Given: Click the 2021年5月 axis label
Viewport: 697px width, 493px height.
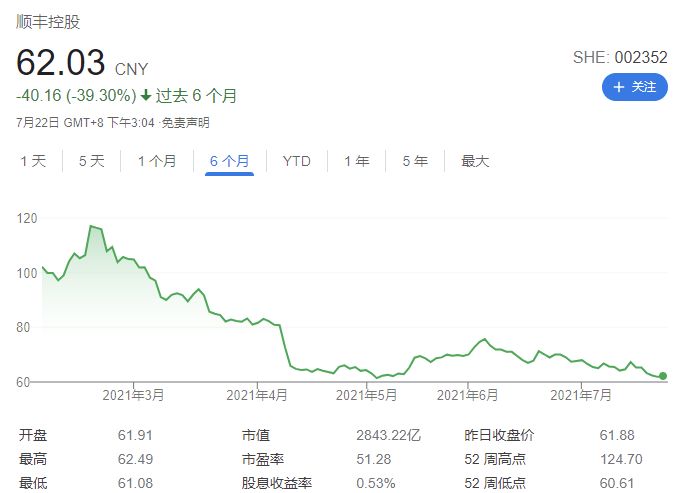Looking at the screenshot, I should pos(366,395).
